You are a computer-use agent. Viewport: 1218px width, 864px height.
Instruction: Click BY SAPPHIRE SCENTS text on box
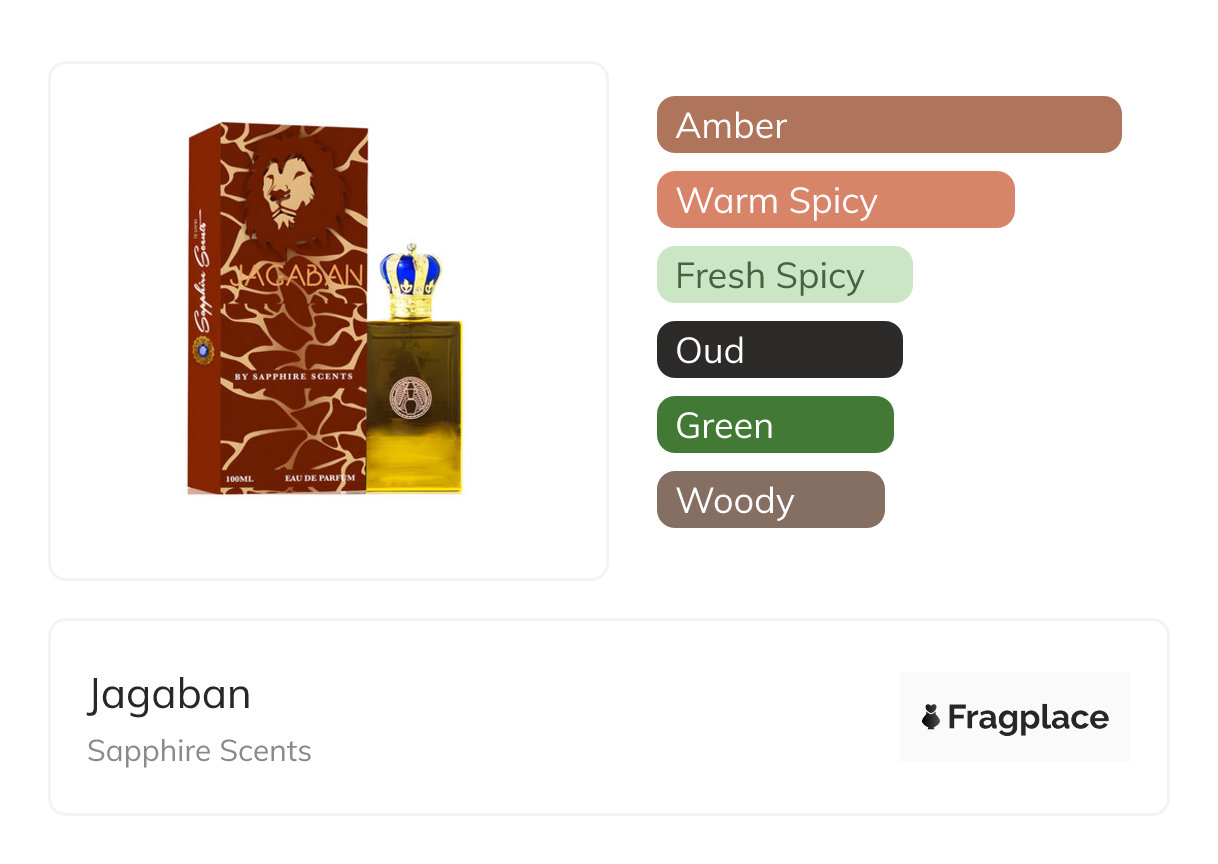click(x=293, y=377)
